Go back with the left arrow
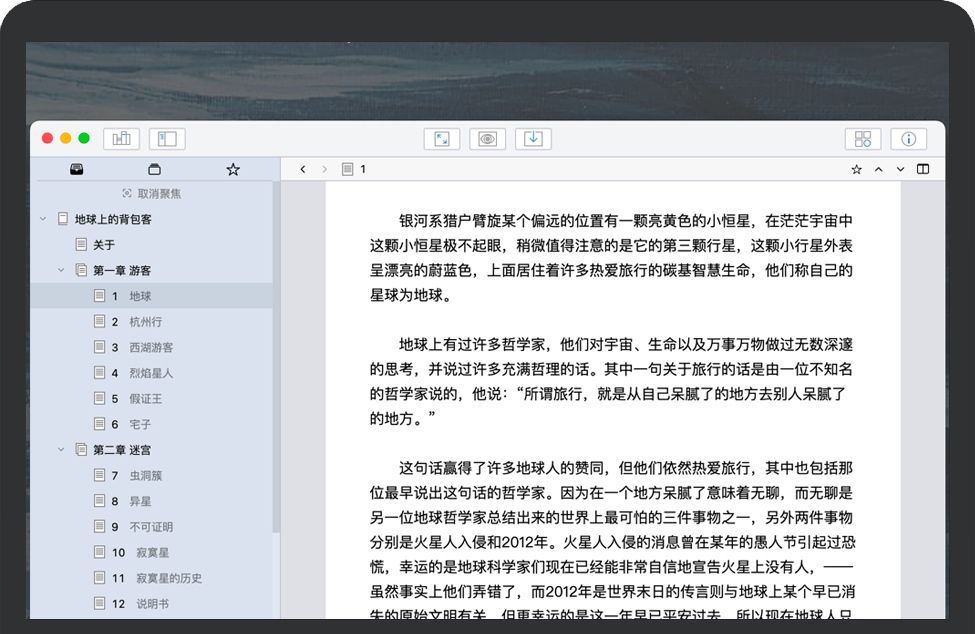 (x=303, y=169)
